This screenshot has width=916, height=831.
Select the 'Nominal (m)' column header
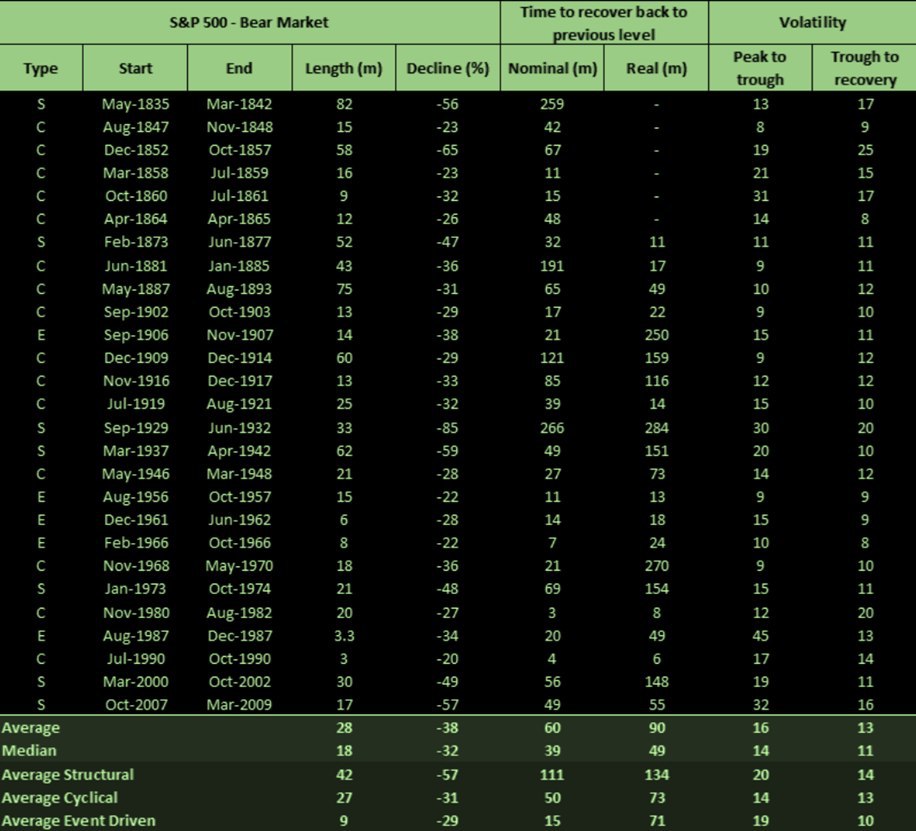click(552, 68)
